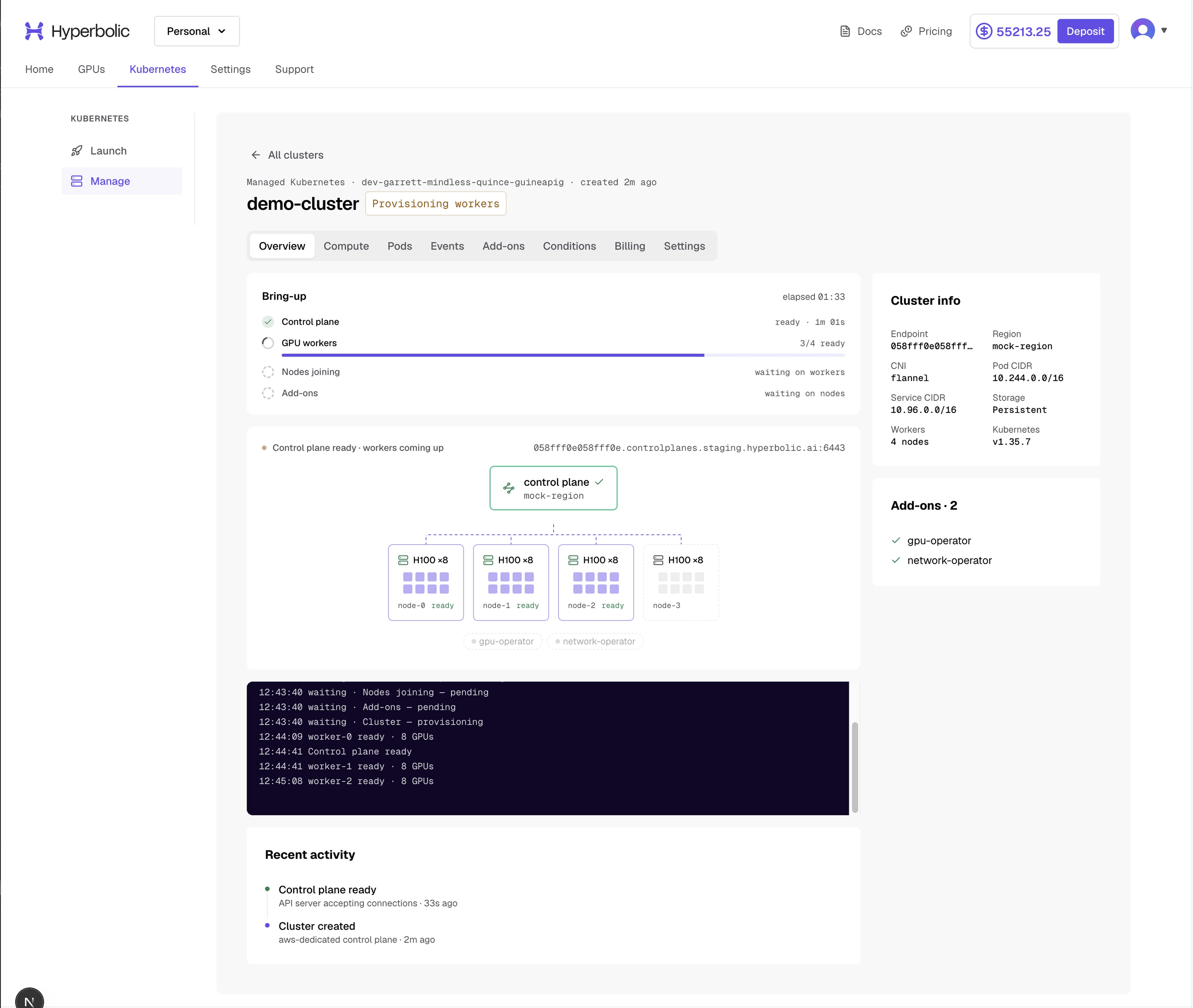Switch to the cluster Settings tab

coord(684,246)
